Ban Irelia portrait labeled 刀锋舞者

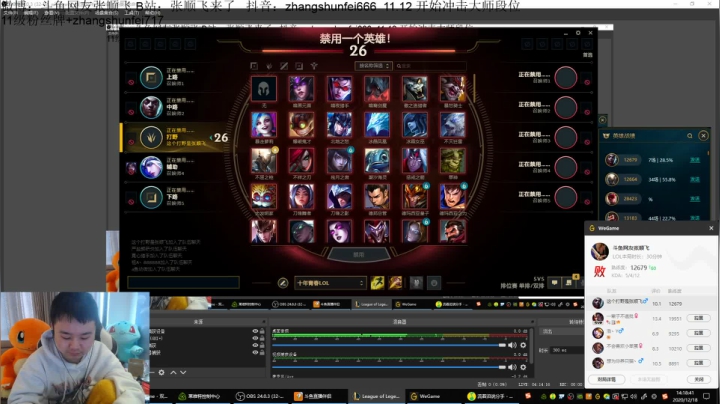(302, 196)
